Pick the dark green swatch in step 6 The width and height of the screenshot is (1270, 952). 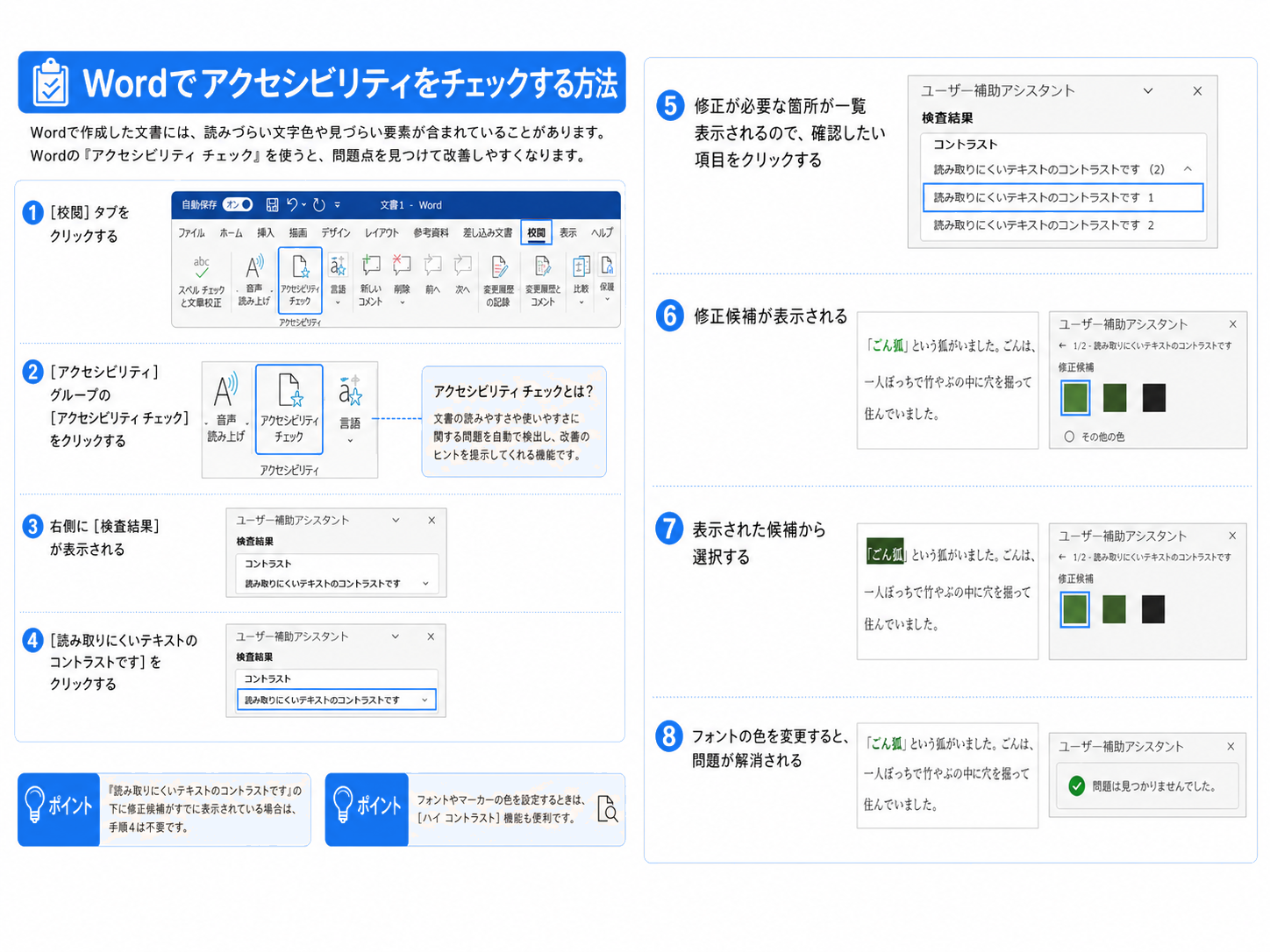tap(1115, 398)
